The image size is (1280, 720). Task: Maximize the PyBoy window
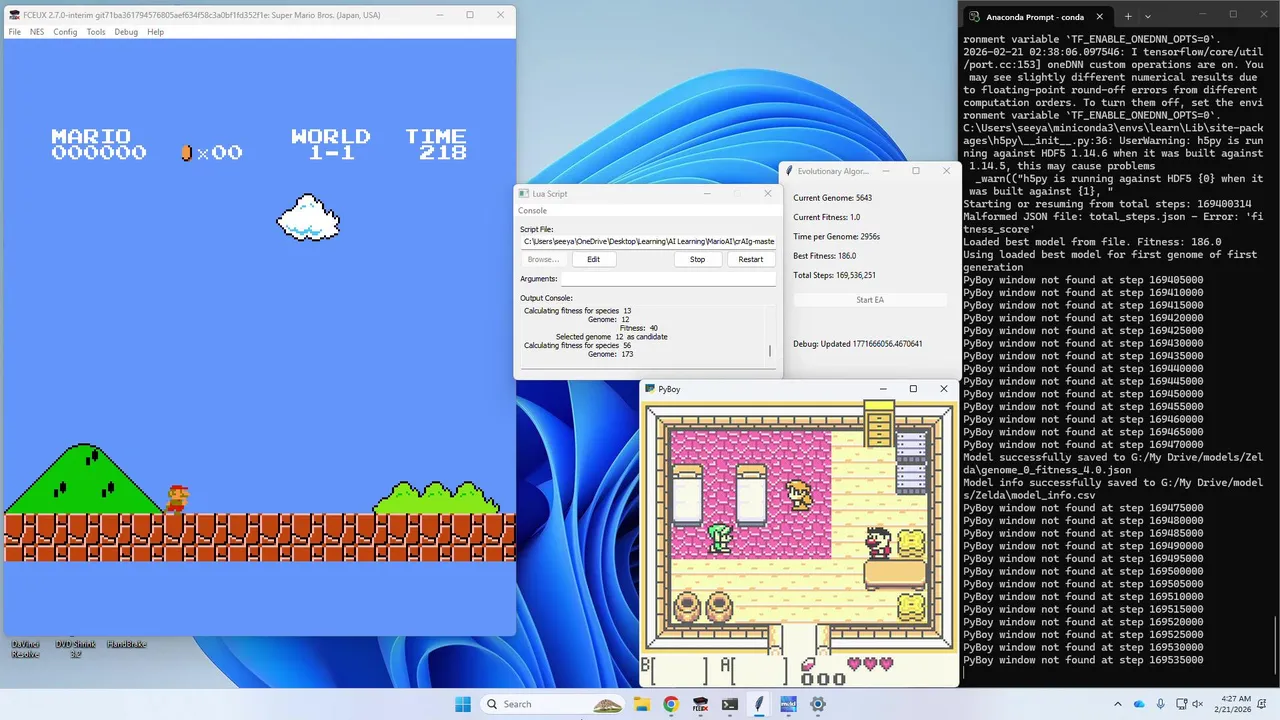tap(912, 389)
